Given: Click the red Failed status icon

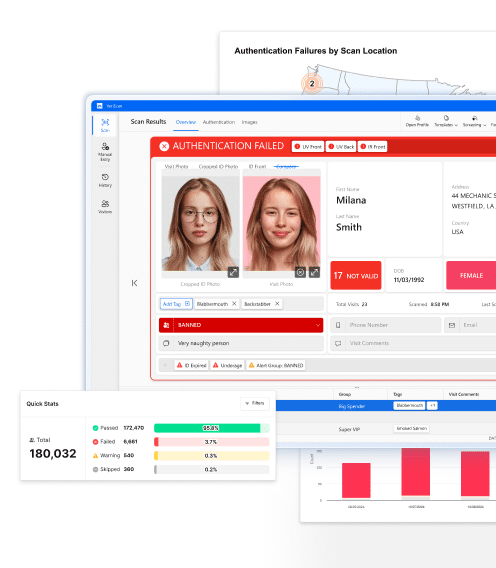Looking at the screenshot, I should coord(95,442).
